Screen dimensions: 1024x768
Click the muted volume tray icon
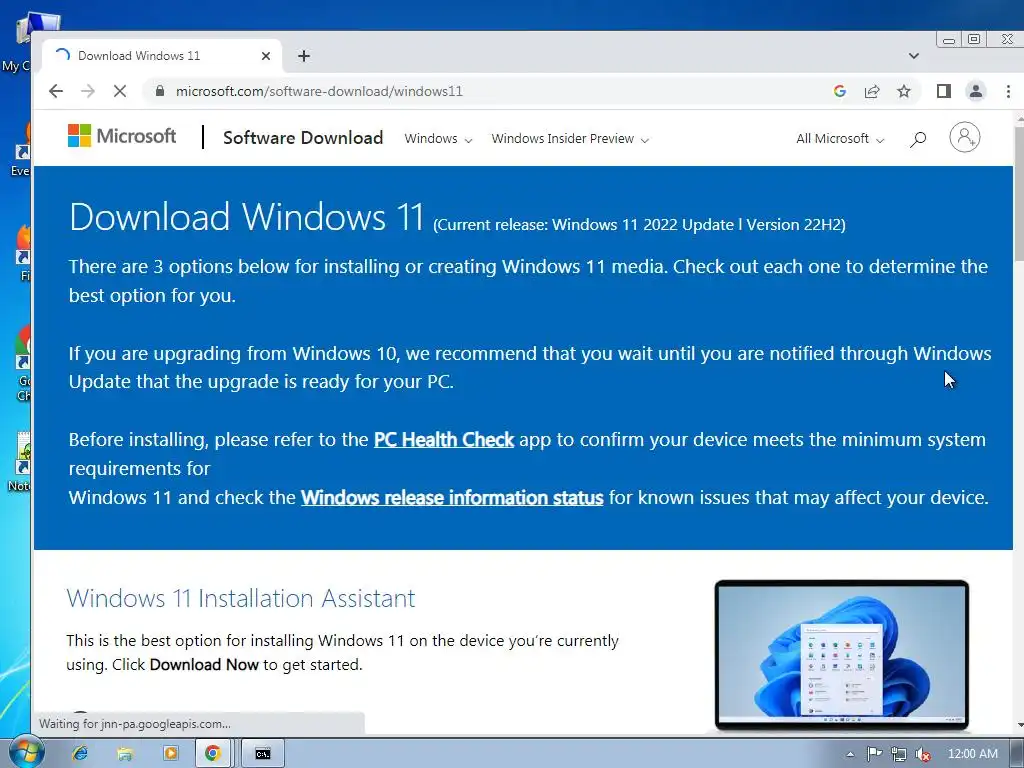pos(923,754)
